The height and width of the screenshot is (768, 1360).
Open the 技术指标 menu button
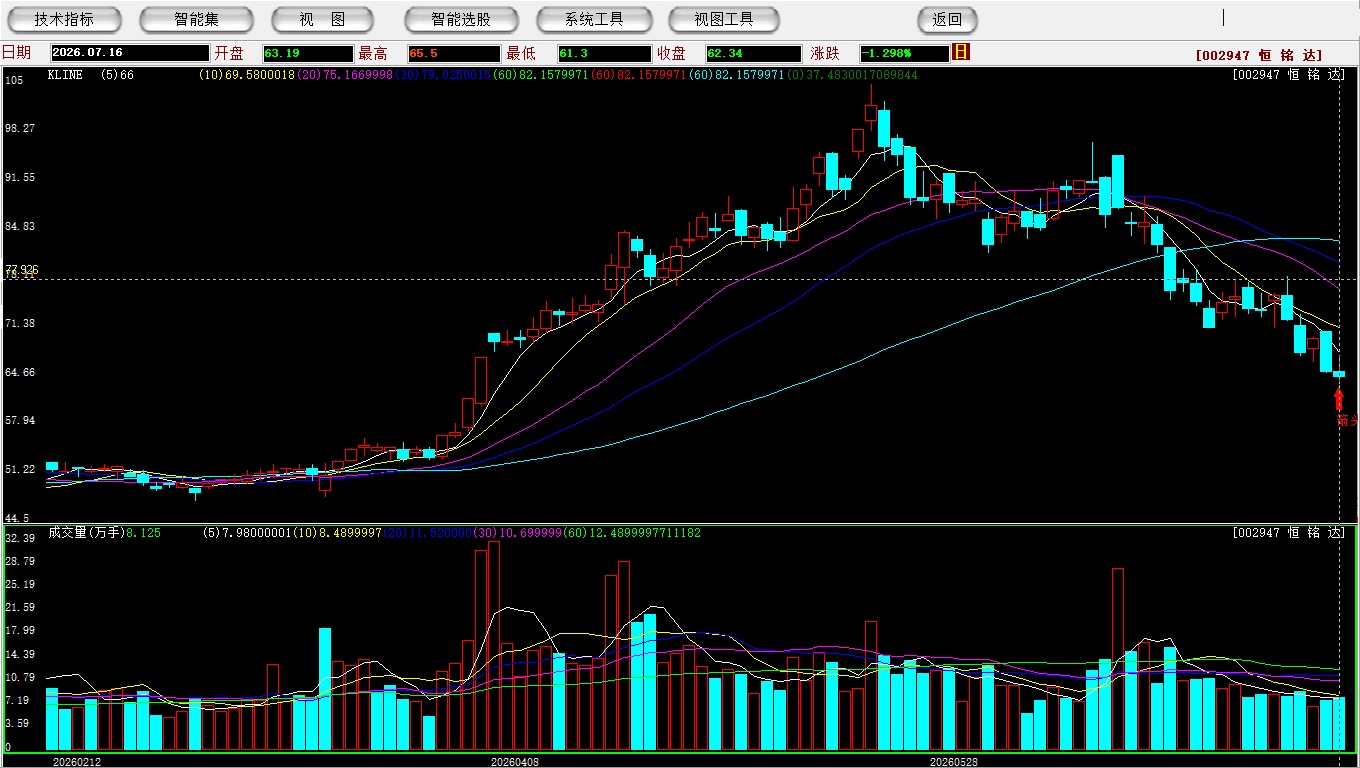64,19
